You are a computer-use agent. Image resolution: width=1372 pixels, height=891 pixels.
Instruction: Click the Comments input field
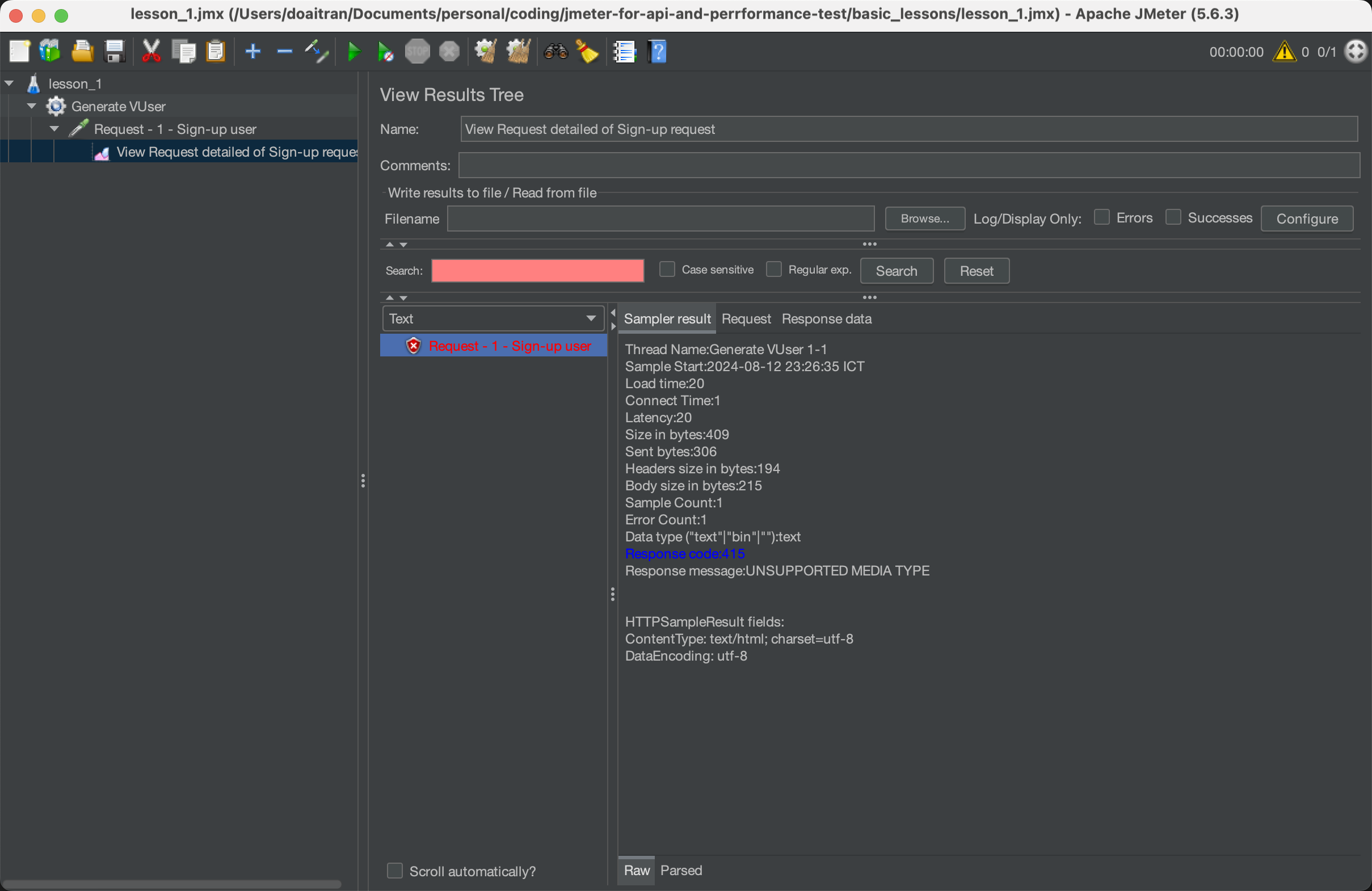(x=908, y=166)
